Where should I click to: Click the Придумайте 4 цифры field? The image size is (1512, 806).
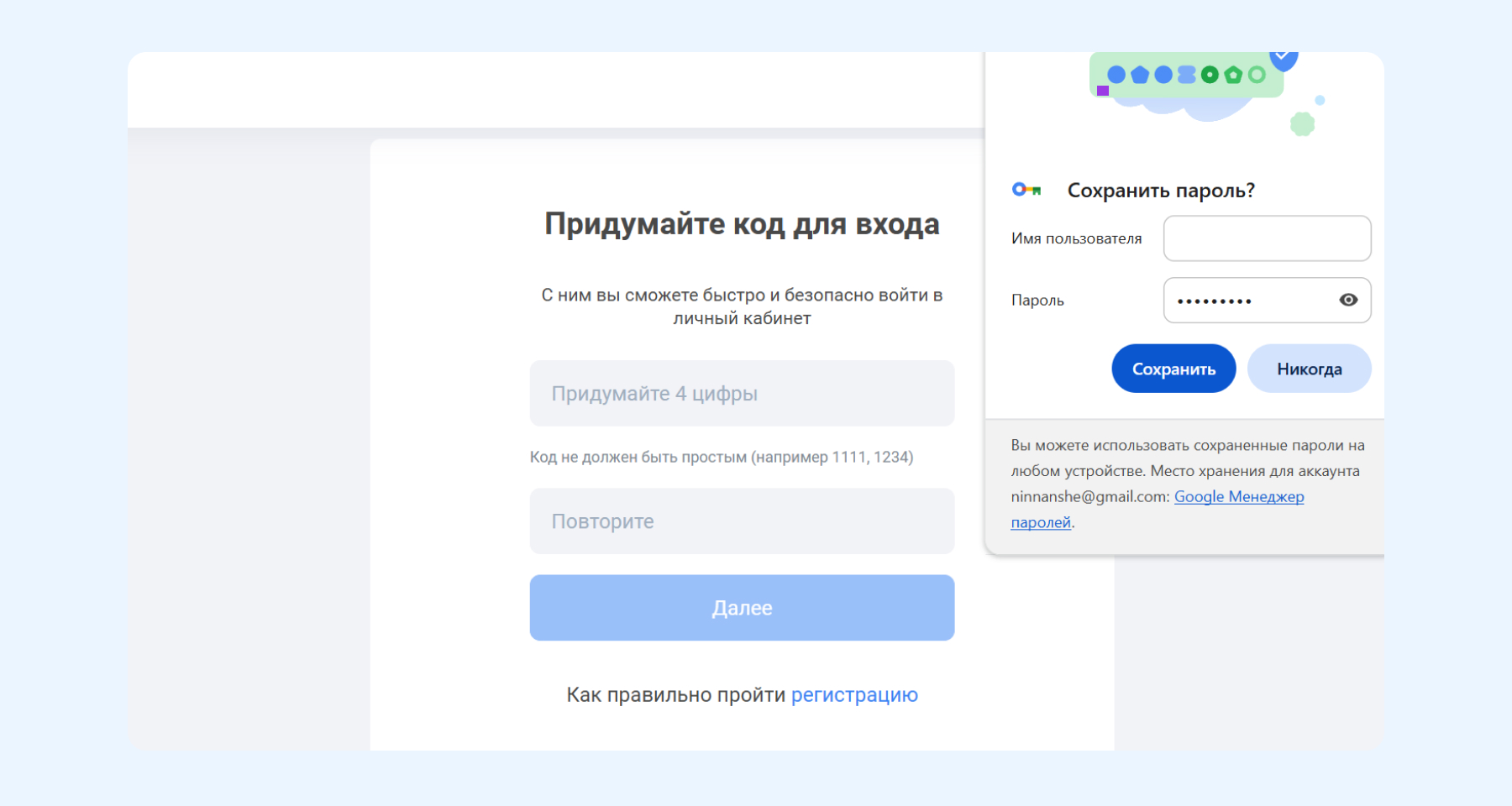(742, 393)
